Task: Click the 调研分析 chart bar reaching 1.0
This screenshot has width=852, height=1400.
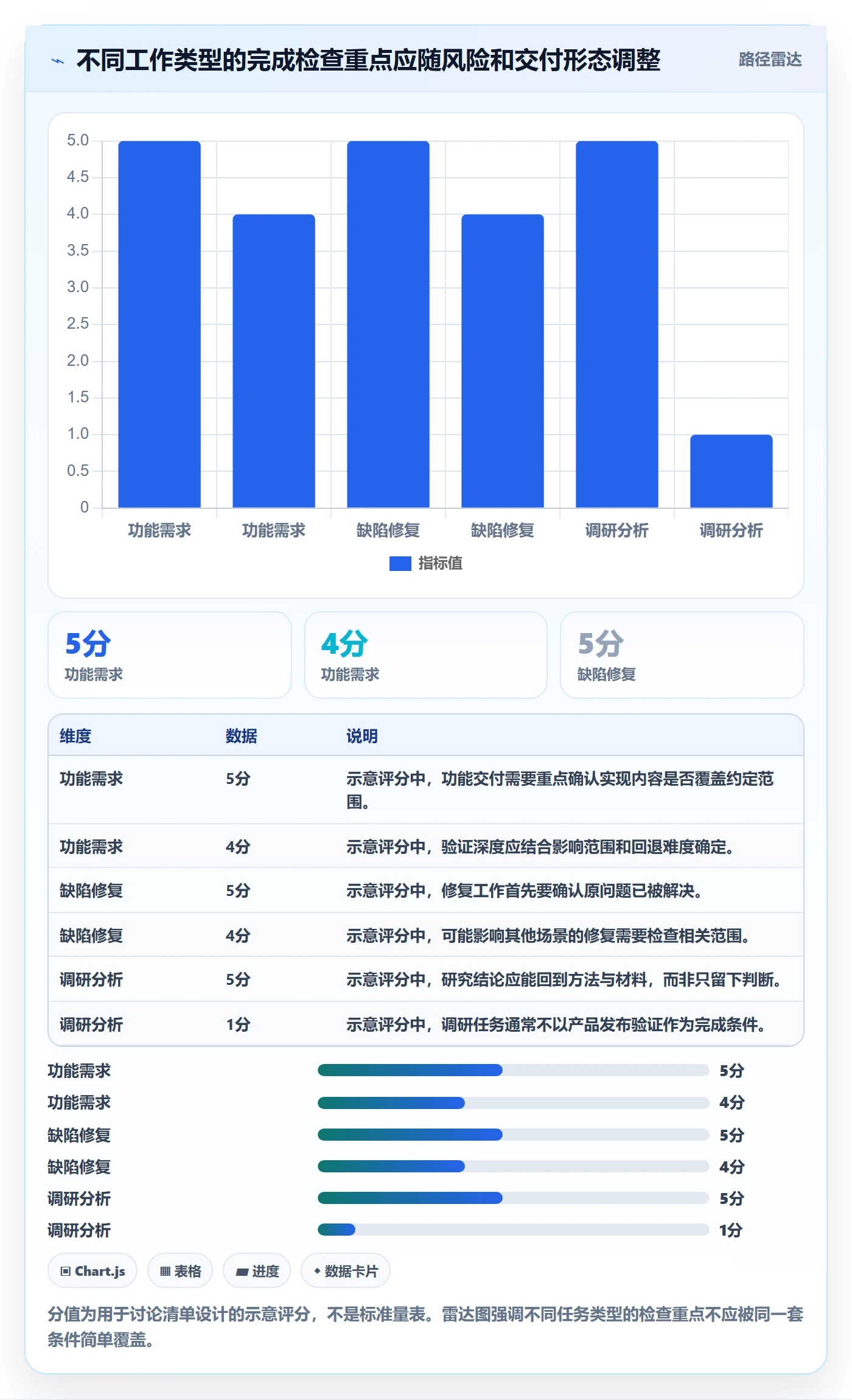Action: pyautogui.click(x=732, y=471)
